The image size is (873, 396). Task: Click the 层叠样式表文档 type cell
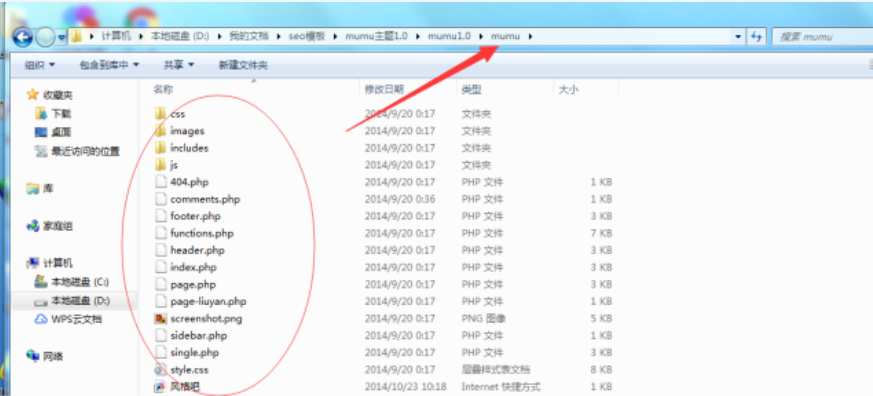click(x=496, y=369)
